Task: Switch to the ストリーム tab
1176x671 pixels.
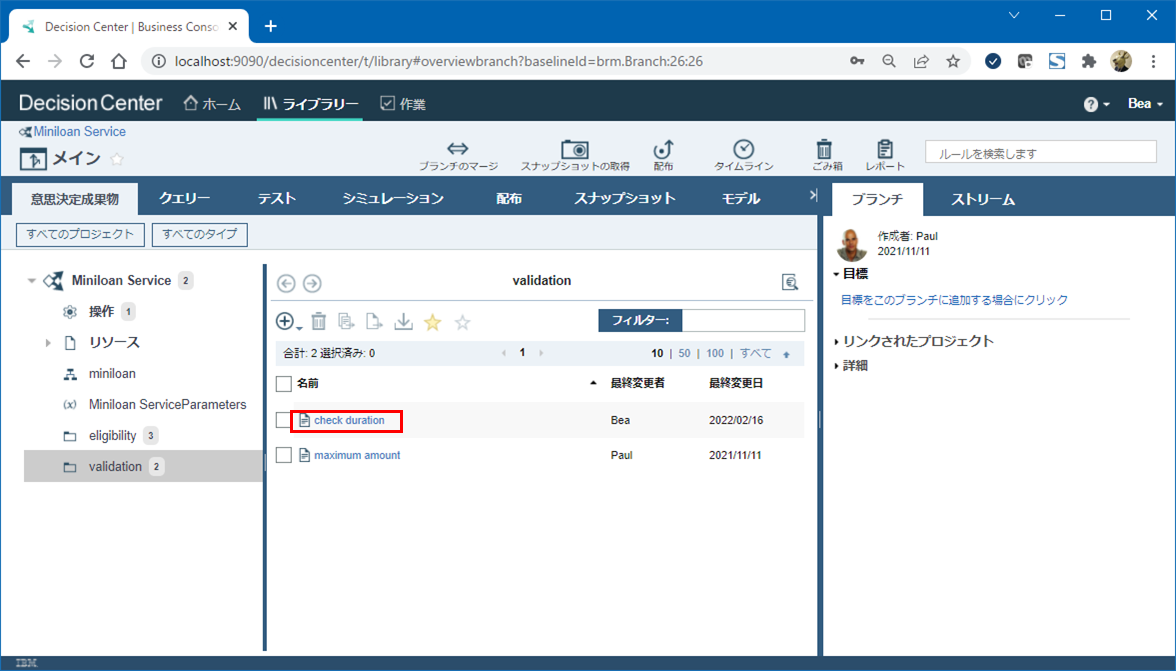Action: coord(982,199)
